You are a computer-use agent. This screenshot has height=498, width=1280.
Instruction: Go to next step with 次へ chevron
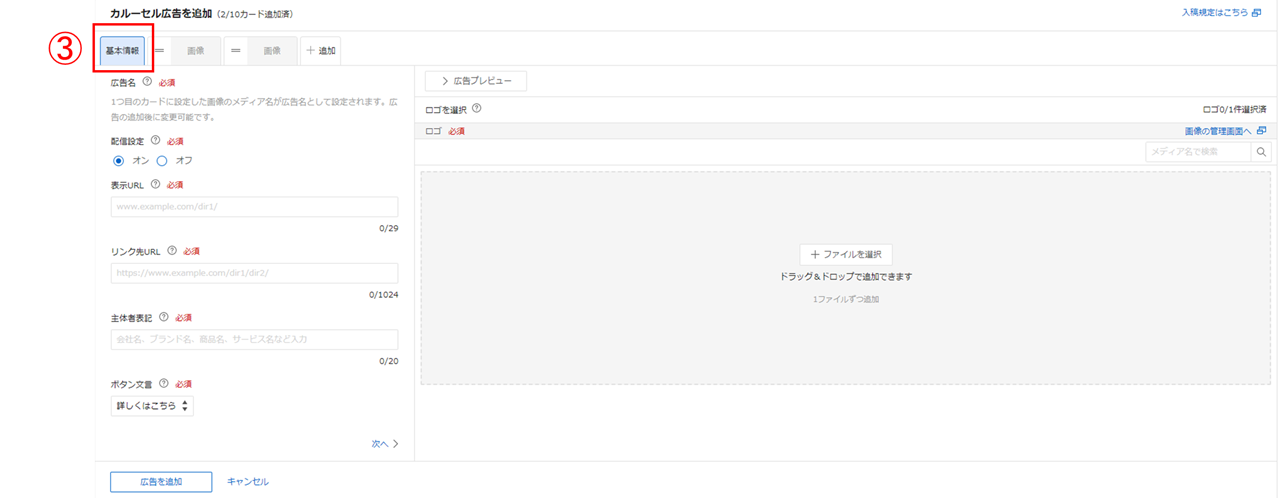pyautogui.click(x=385, y=444)
